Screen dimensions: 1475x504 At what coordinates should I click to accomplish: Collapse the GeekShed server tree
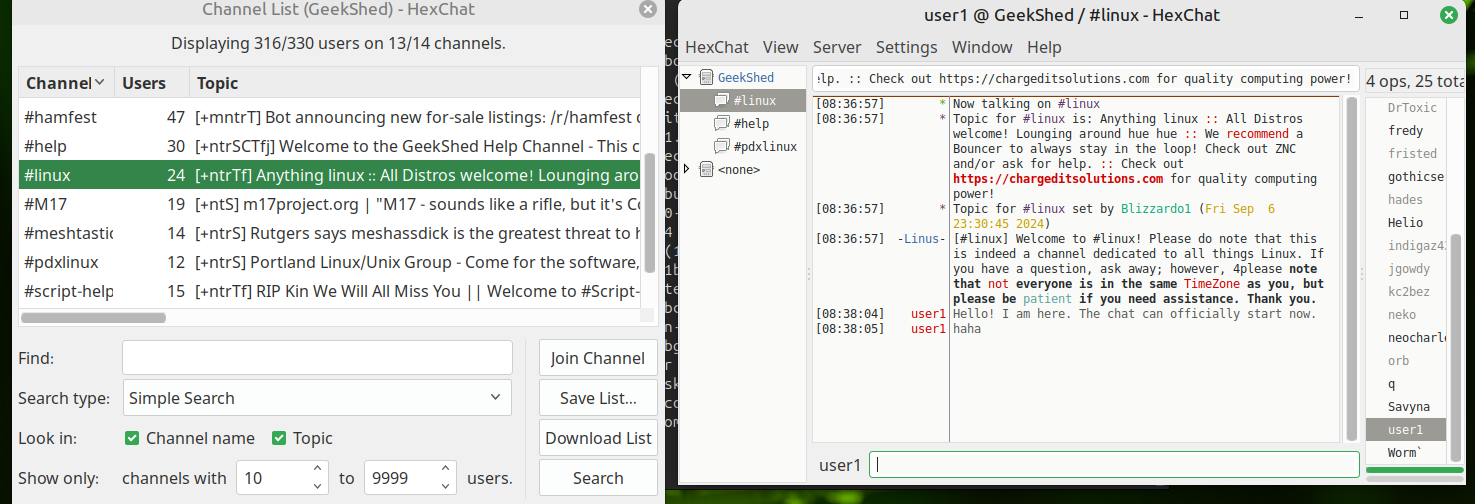pyautogui.click(x=687, y=77)
